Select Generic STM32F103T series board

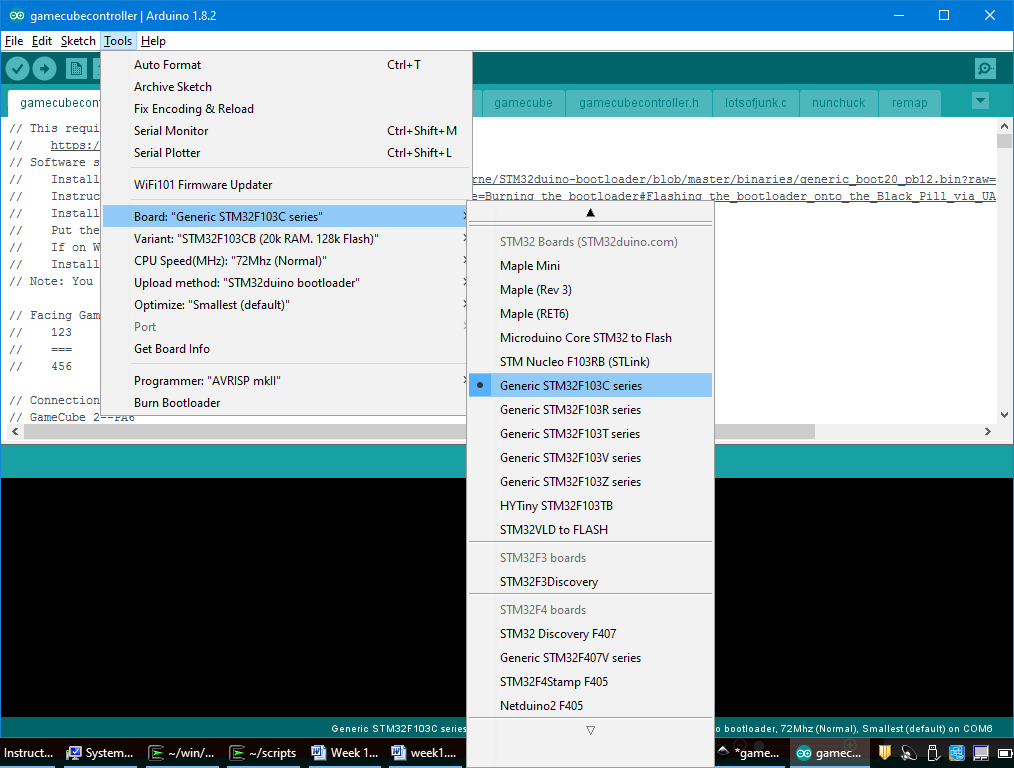pyautogui.click(x=590, y=433)
